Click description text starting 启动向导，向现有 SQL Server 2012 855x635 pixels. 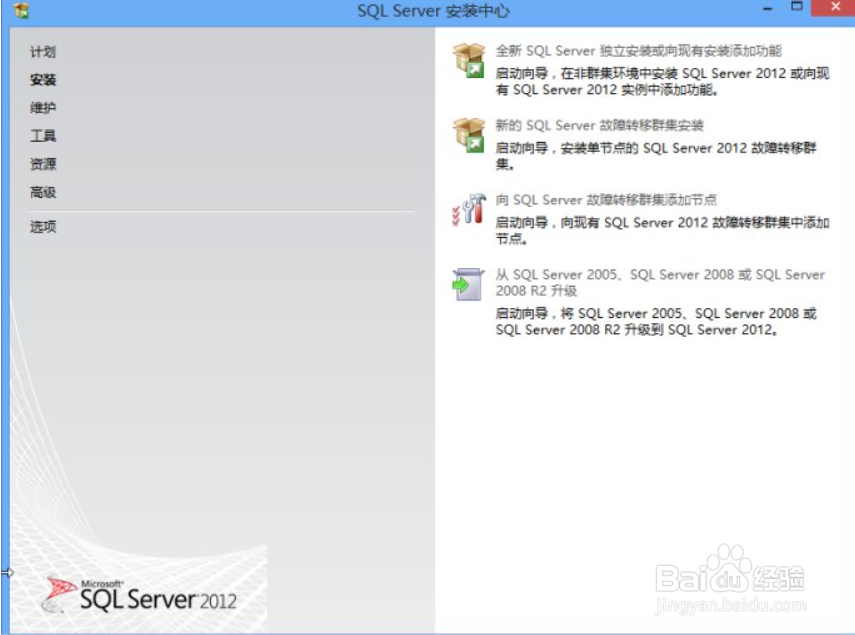(x=662, y=231)
